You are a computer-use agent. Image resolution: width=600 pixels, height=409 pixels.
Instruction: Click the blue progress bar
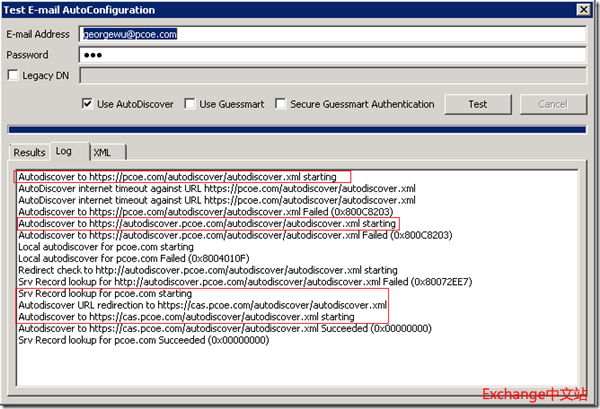(296, 129)
